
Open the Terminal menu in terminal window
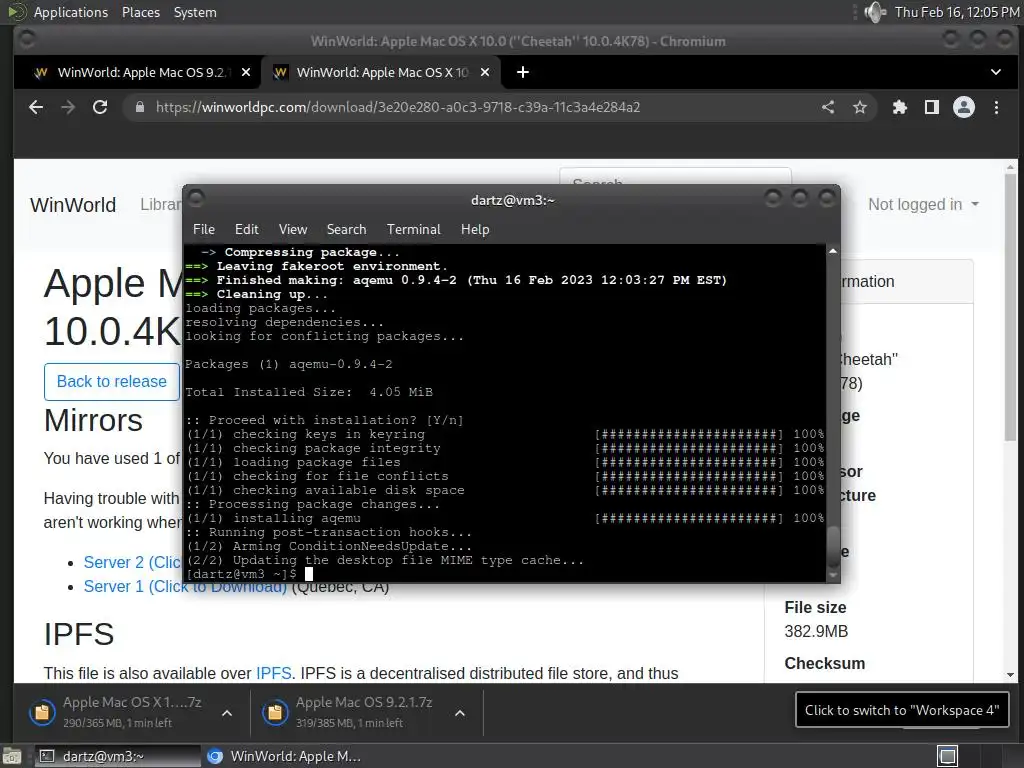[413, 229]
